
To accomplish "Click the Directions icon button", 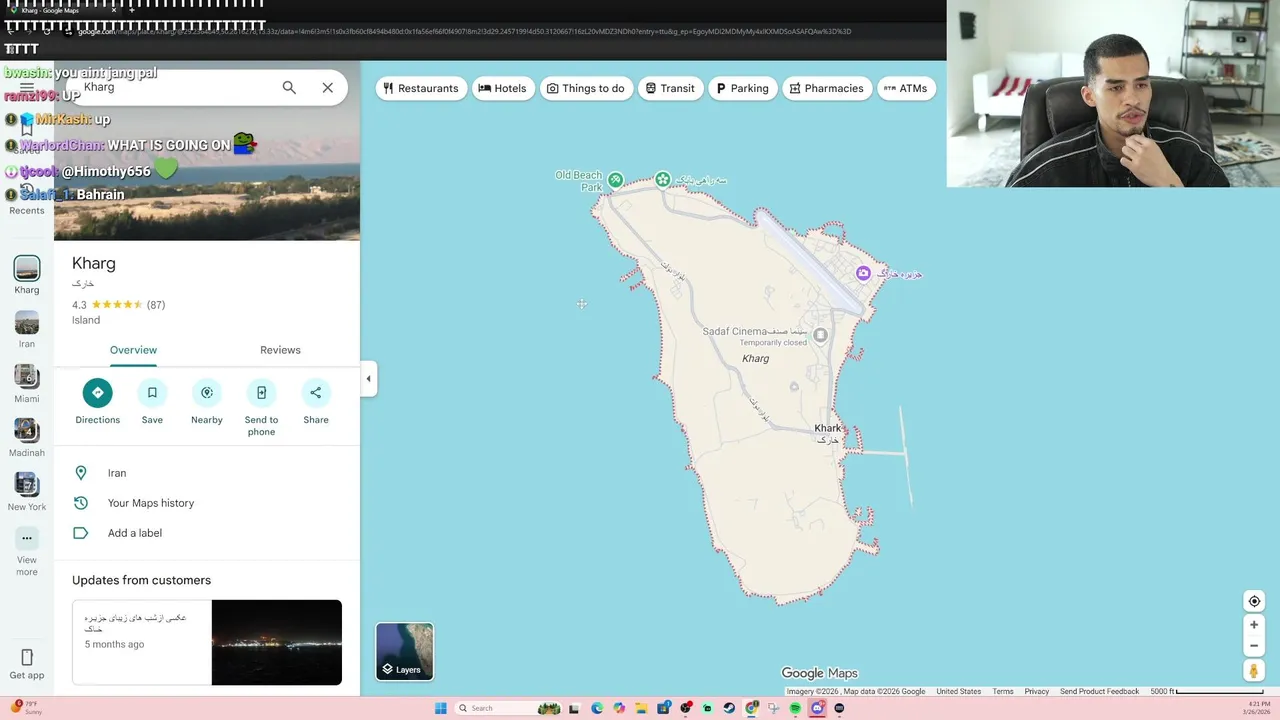I will tap(97, 393).
